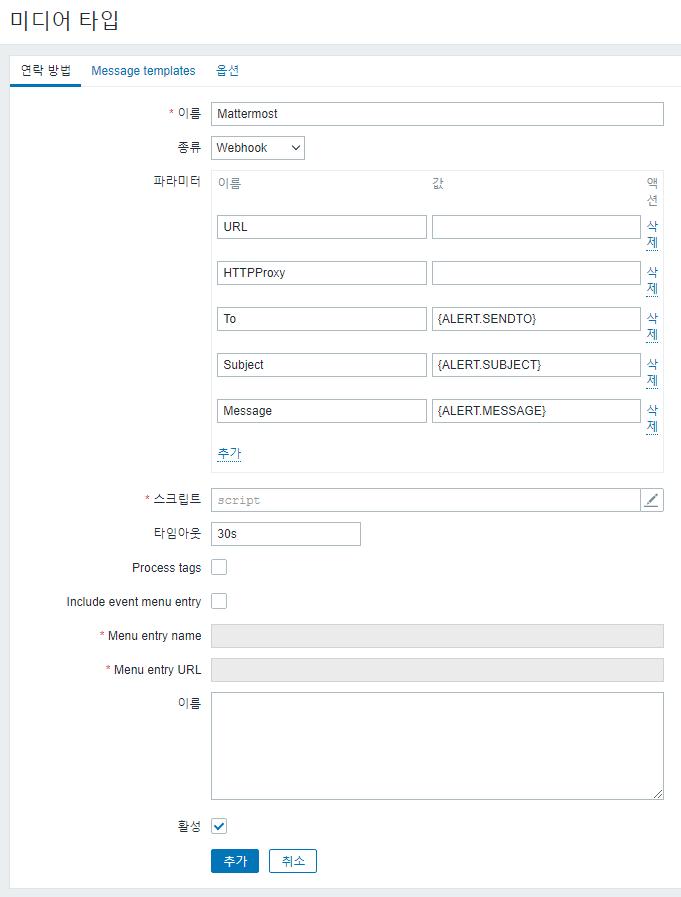Screen dimensions: 681x897
Task: Switch to the 연락 방법 tab
Action: 46,70
